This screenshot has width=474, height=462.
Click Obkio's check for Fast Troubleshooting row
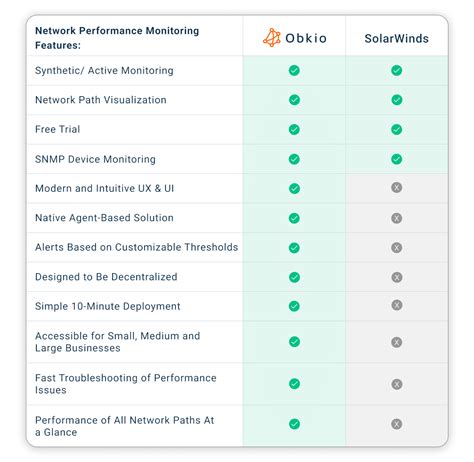(x=294, y=384)
